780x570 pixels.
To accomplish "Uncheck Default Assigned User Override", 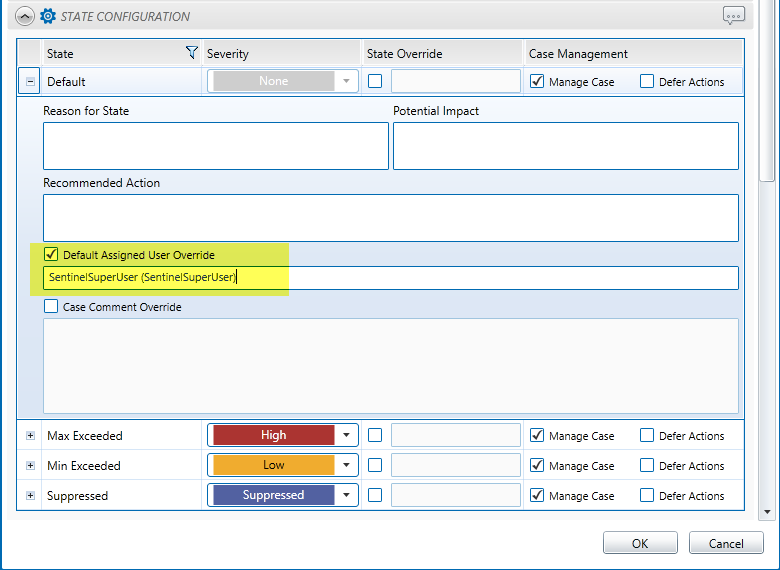I will (x=51, y=255).
